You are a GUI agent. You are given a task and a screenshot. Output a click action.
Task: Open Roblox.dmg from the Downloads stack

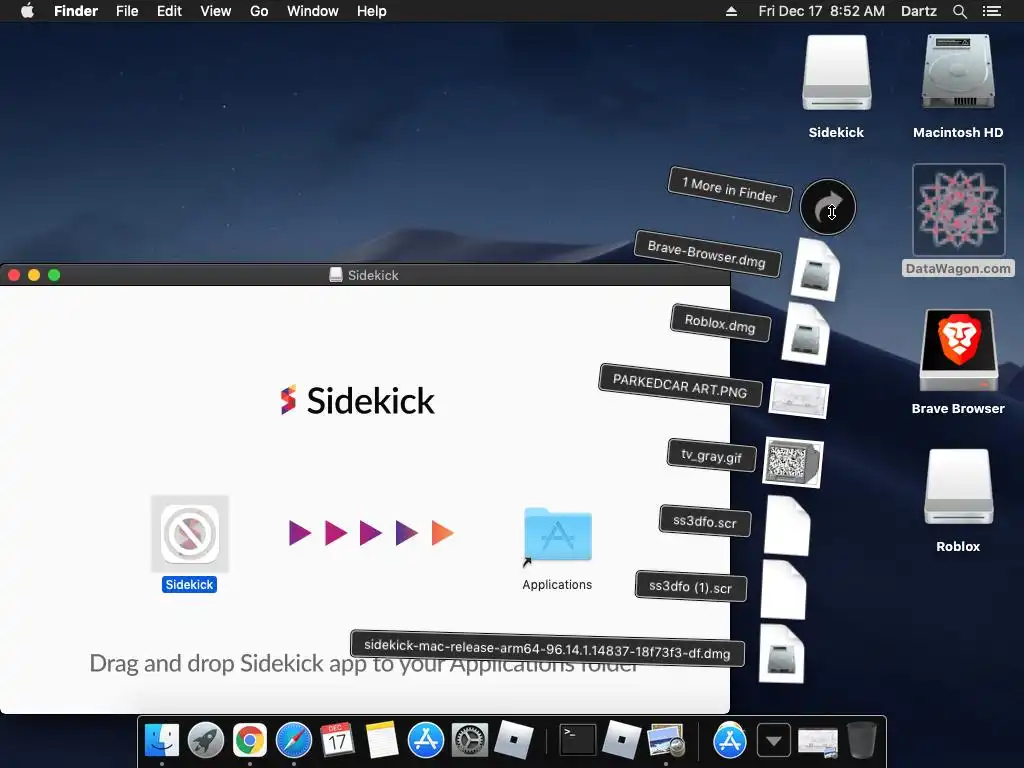pos(720,323)
